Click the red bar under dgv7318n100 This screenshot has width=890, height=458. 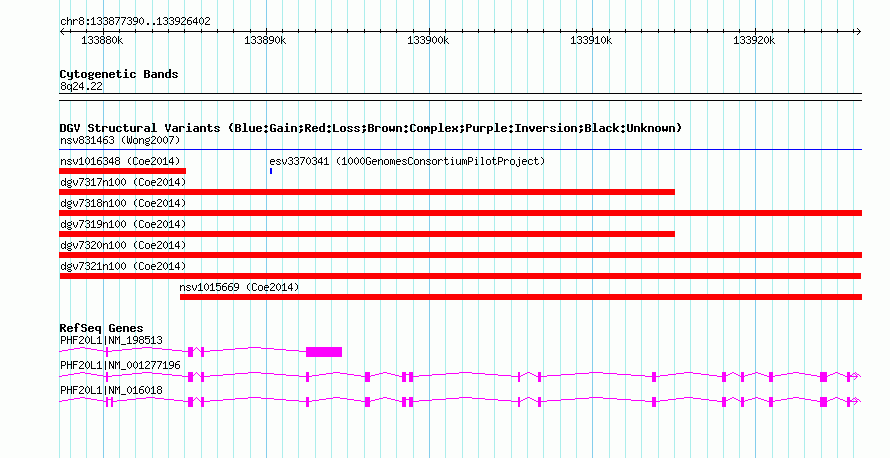[x=460, y=213]
